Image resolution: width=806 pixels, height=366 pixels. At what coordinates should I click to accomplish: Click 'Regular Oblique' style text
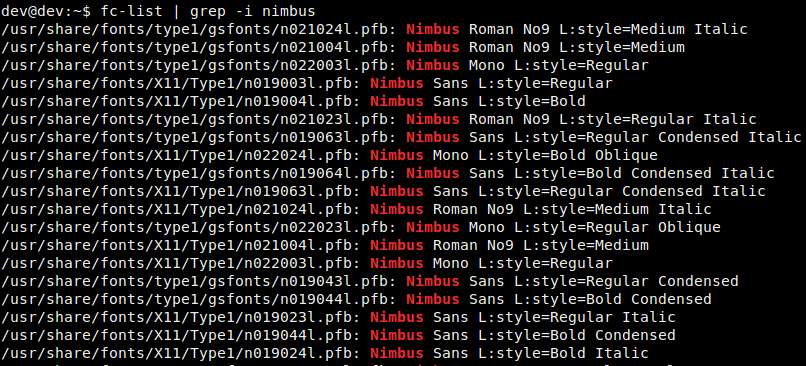[x=653, y=227]
